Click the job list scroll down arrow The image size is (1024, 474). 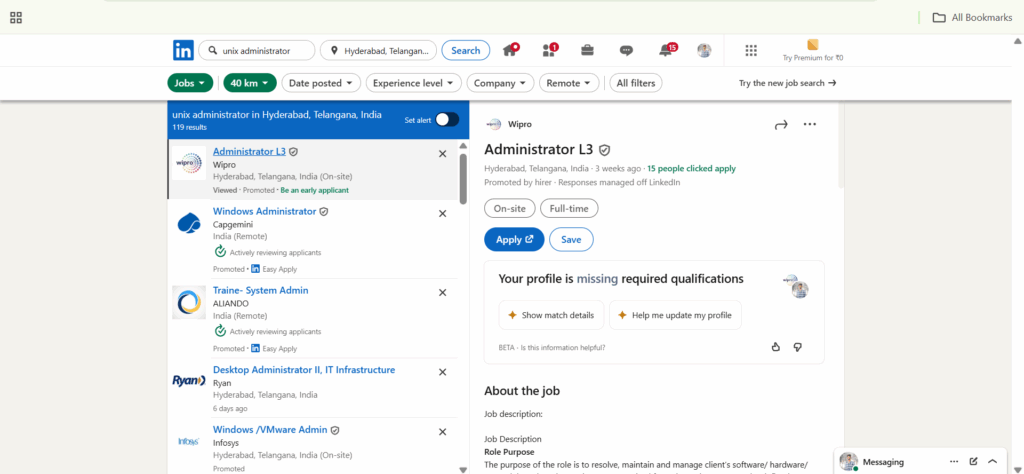point(463,469)
